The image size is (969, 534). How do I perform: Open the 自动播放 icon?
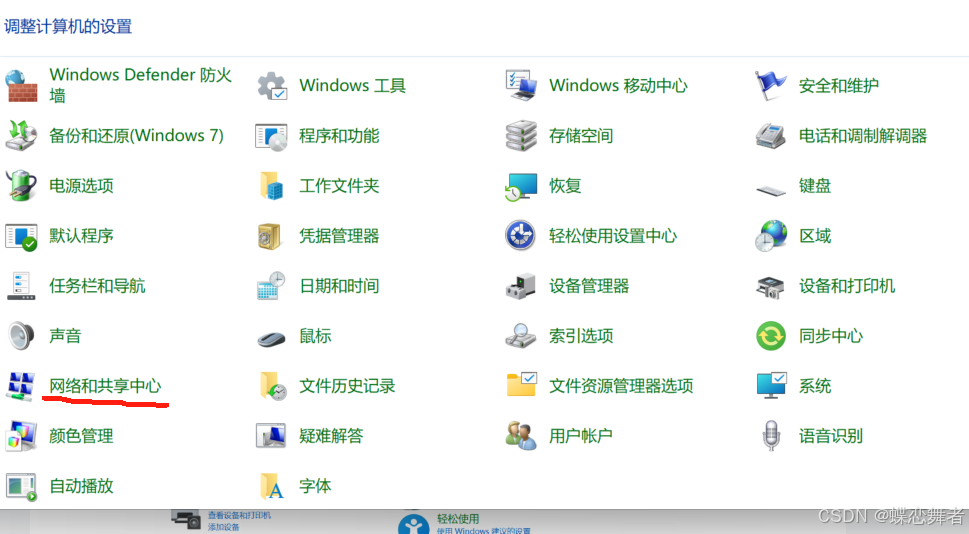(22, 487)
